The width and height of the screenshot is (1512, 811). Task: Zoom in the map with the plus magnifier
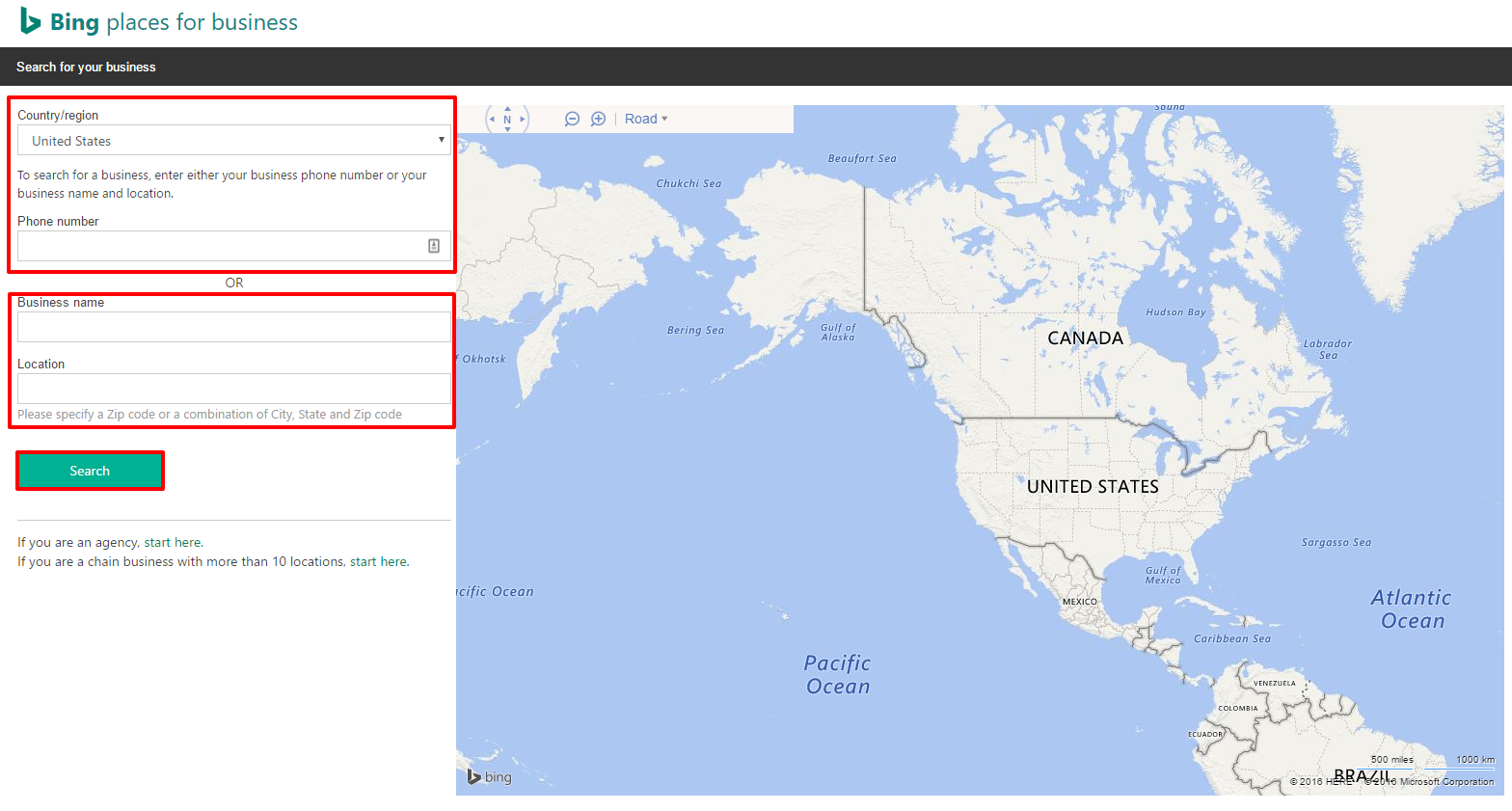[598, 119]
